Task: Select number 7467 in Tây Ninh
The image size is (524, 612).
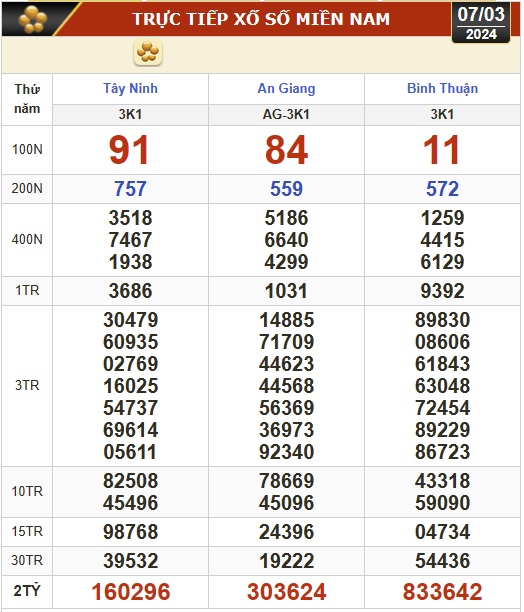Action: point(130,240)
